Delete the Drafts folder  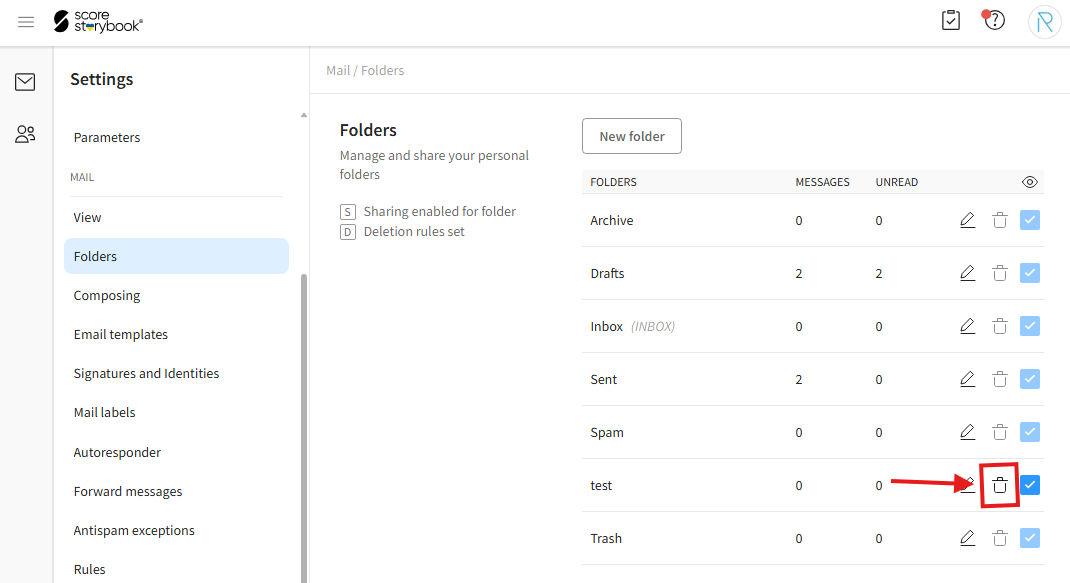click(x=1000, y=273)
